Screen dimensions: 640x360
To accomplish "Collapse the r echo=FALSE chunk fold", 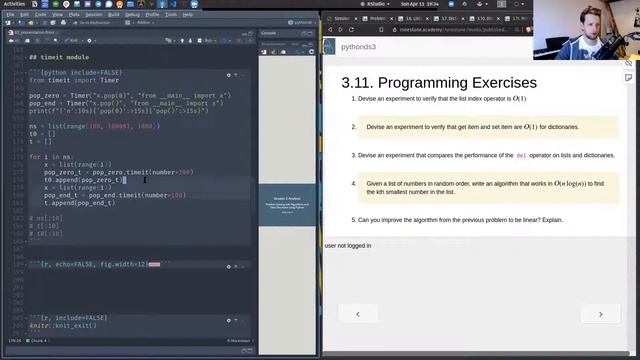I will (x=26, y=264).
